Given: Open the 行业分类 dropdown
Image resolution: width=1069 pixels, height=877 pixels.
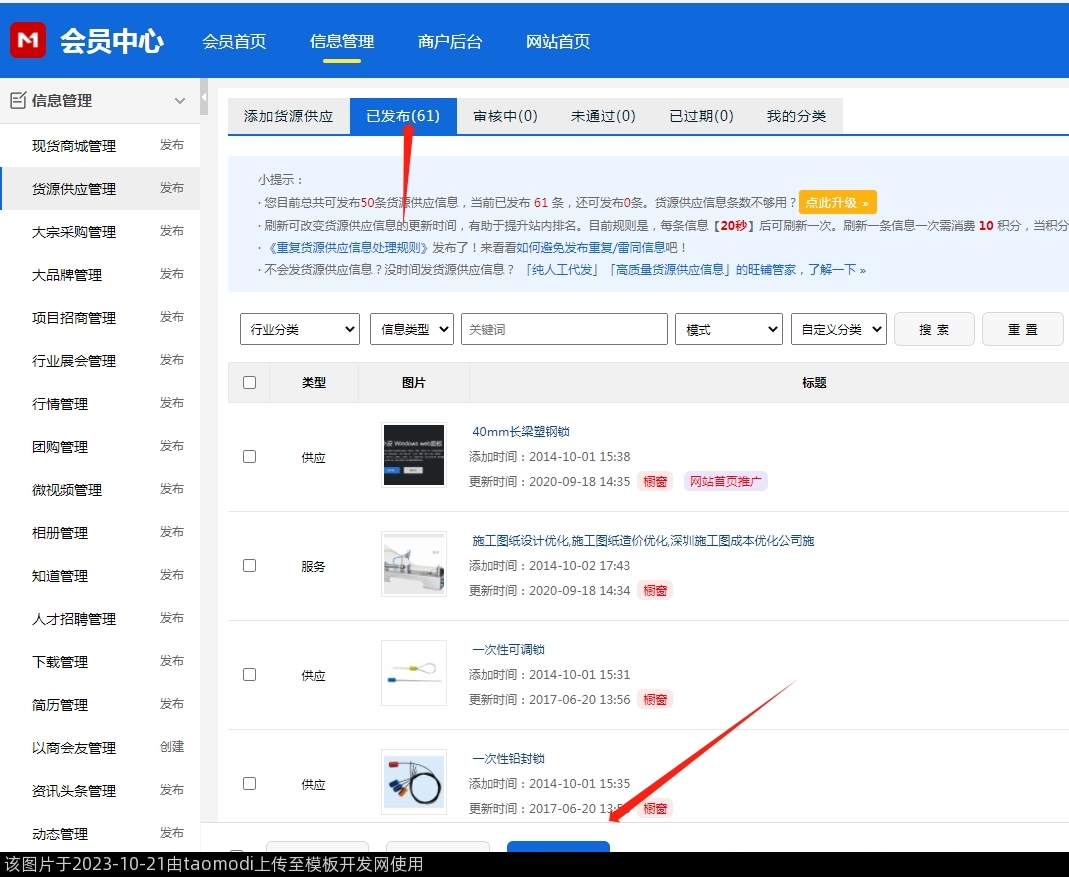Looking at the screenshot, I should 299,329.
